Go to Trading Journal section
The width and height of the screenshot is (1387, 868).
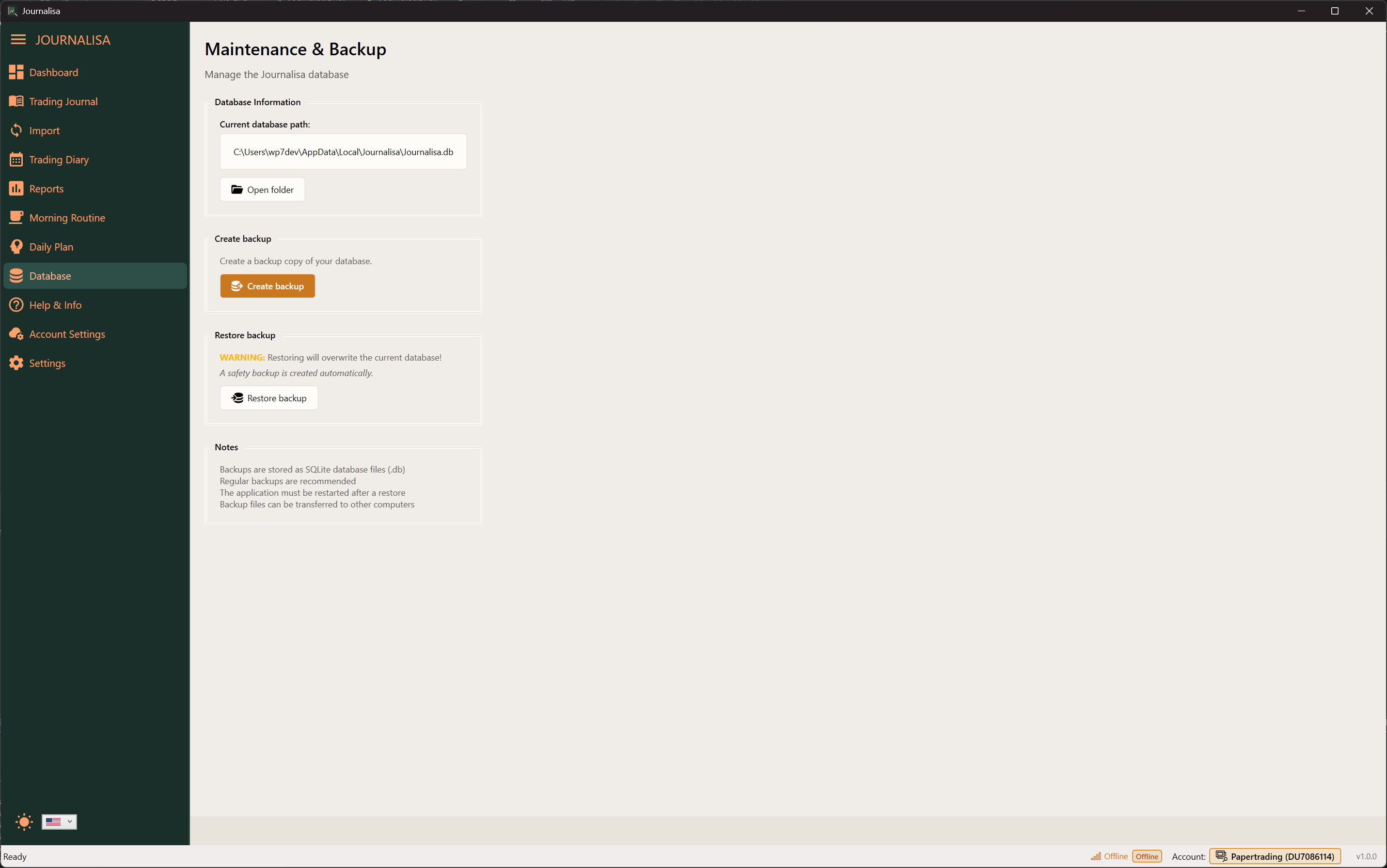(x=95, y=102)
